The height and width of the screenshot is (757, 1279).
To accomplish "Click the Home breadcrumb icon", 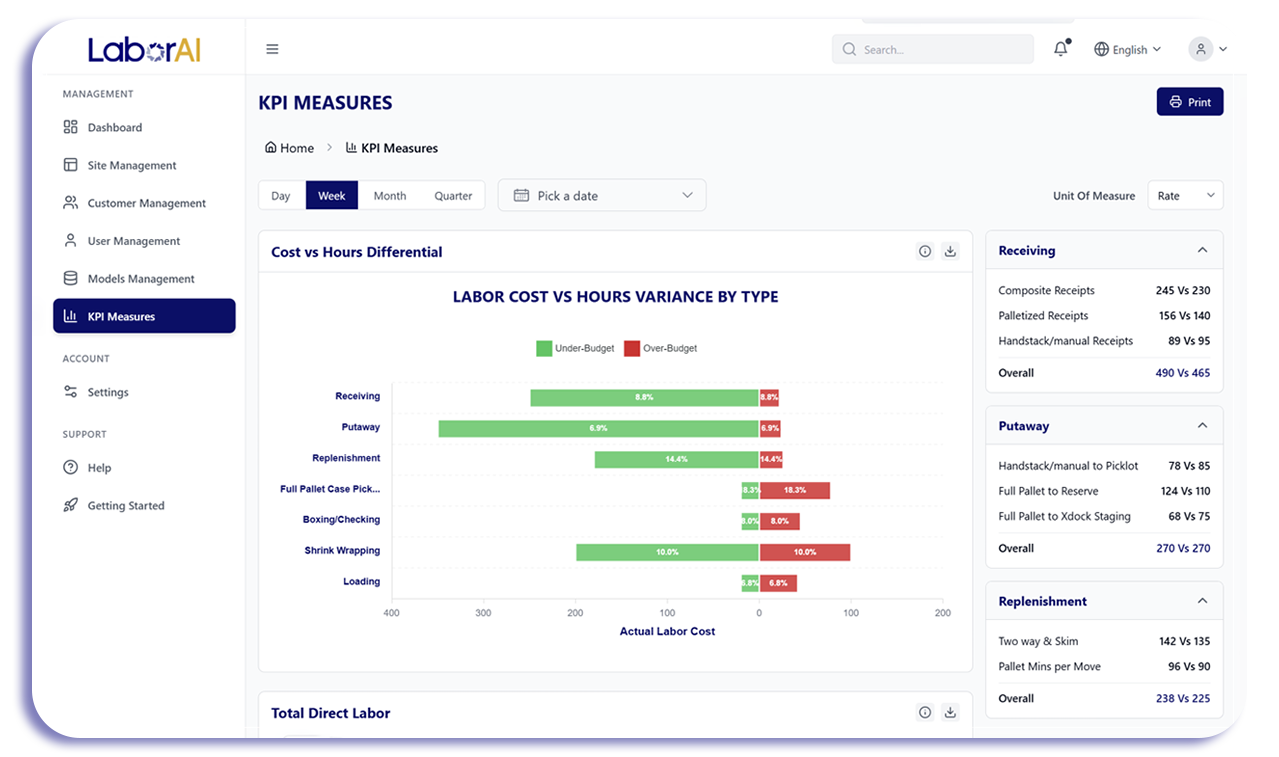I will pyautogui.click(x=270, y=148).
